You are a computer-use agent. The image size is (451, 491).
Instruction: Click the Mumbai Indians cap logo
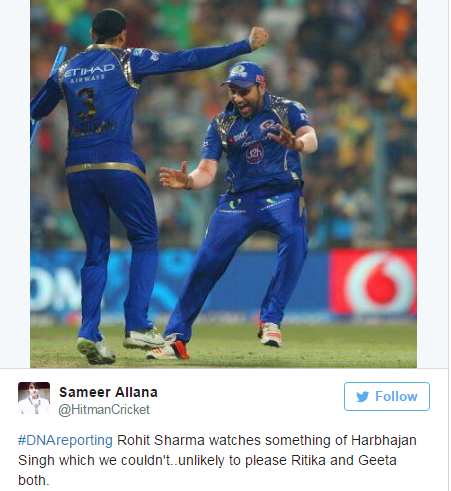coord(238,73)
